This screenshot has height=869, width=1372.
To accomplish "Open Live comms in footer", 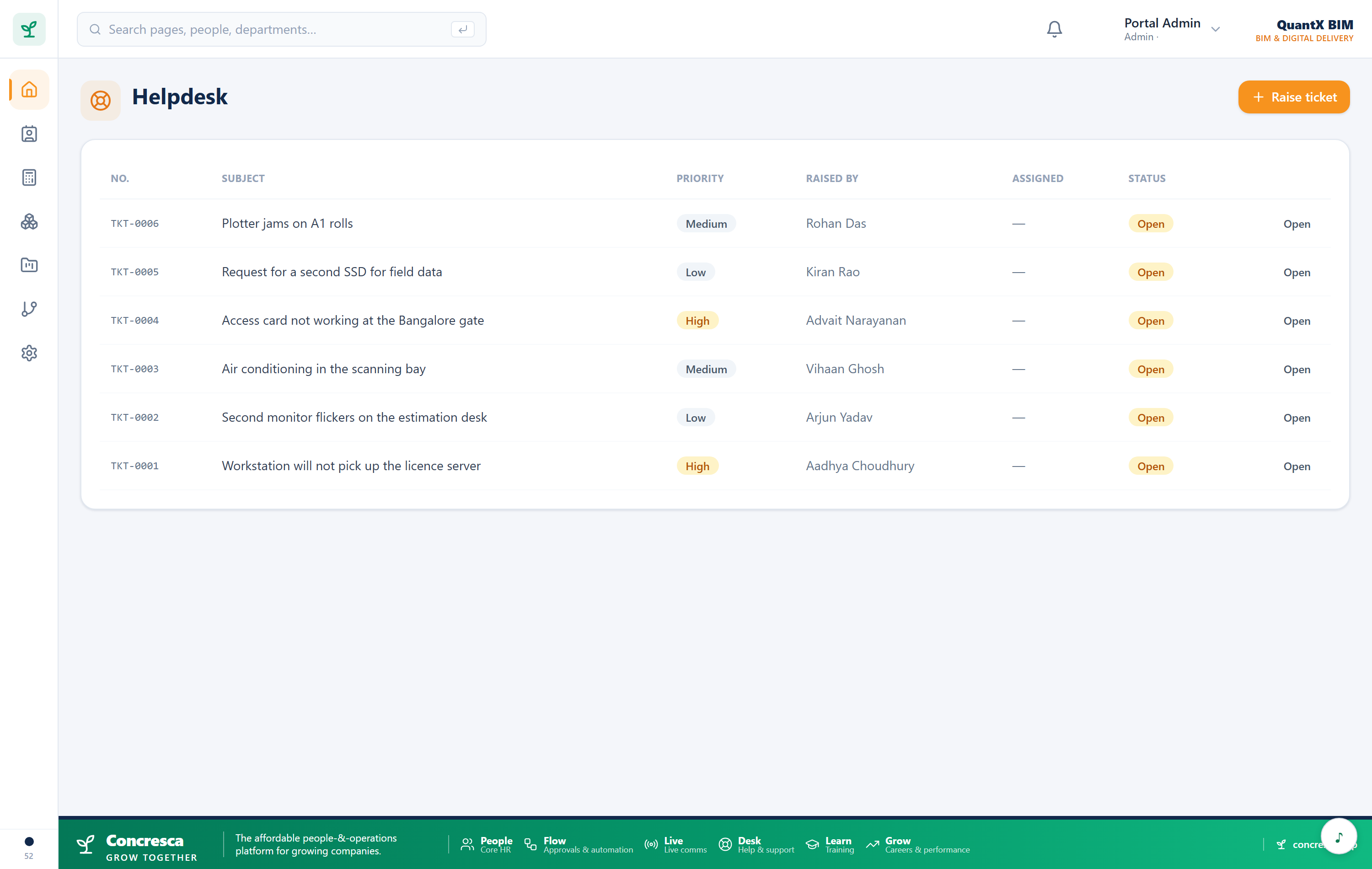I will 675,844.
